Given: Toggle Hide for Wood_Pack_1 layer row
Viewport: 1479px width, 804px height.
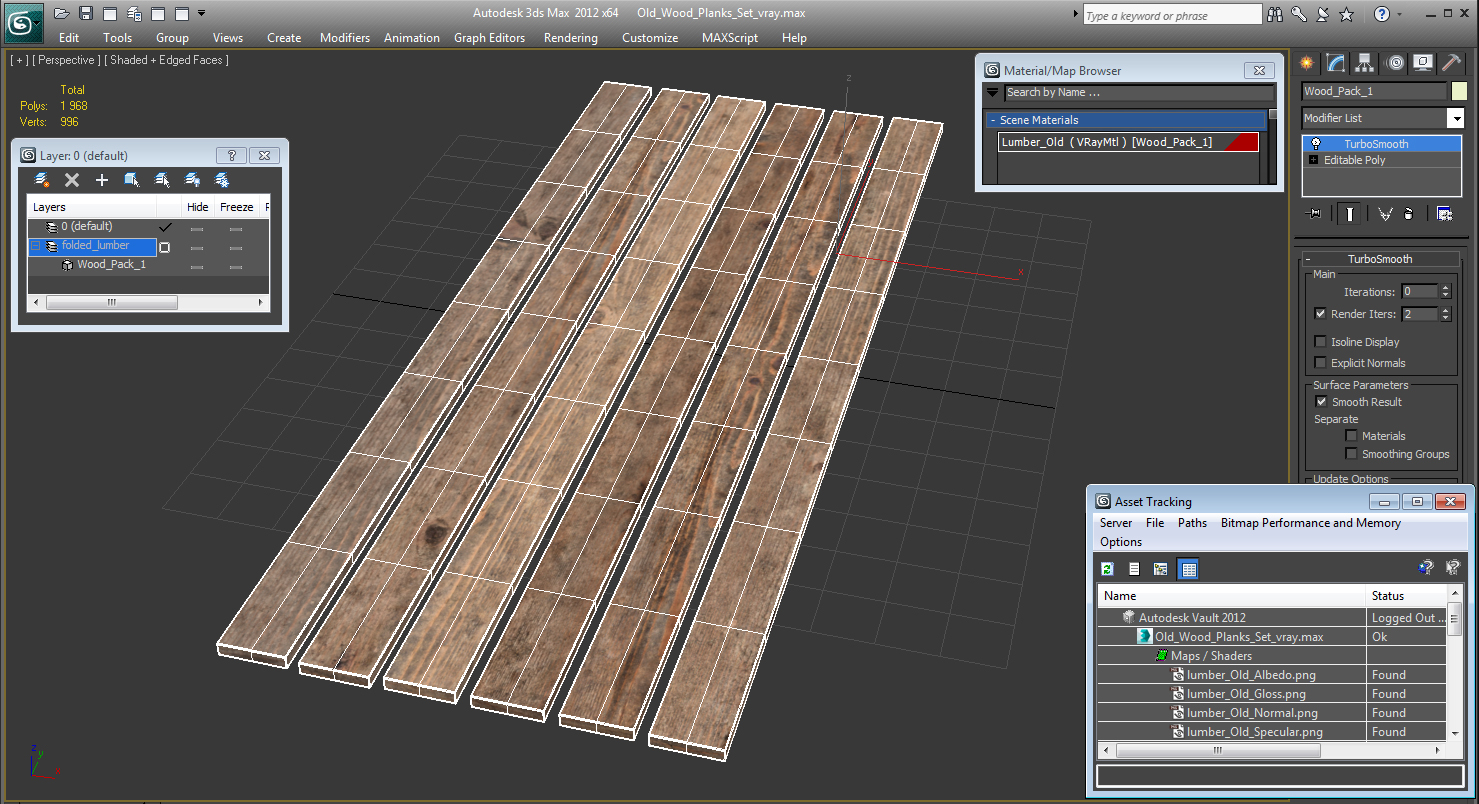Looking at the screenshot, I should (x=197, y=266).
